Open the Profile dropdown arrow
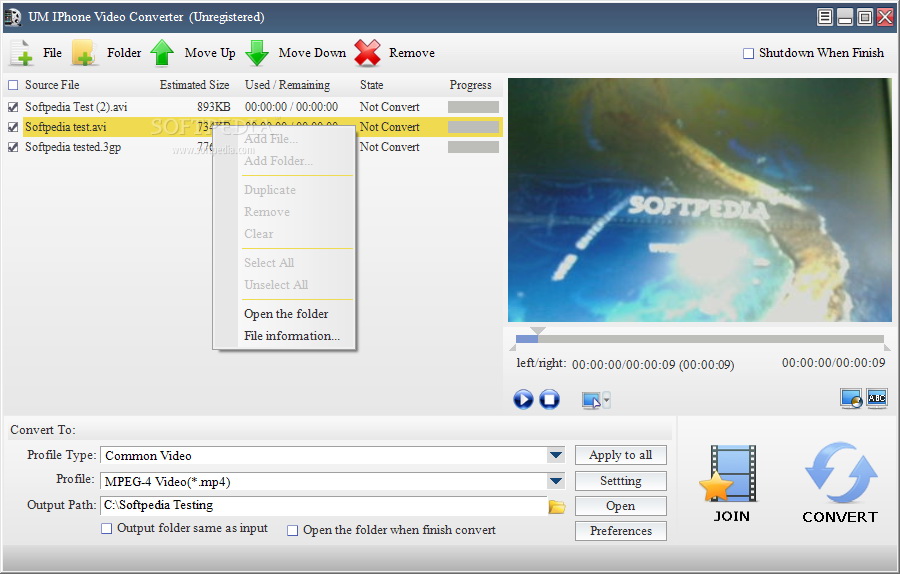This screenshot has width=900, height=574. [556, 481]
